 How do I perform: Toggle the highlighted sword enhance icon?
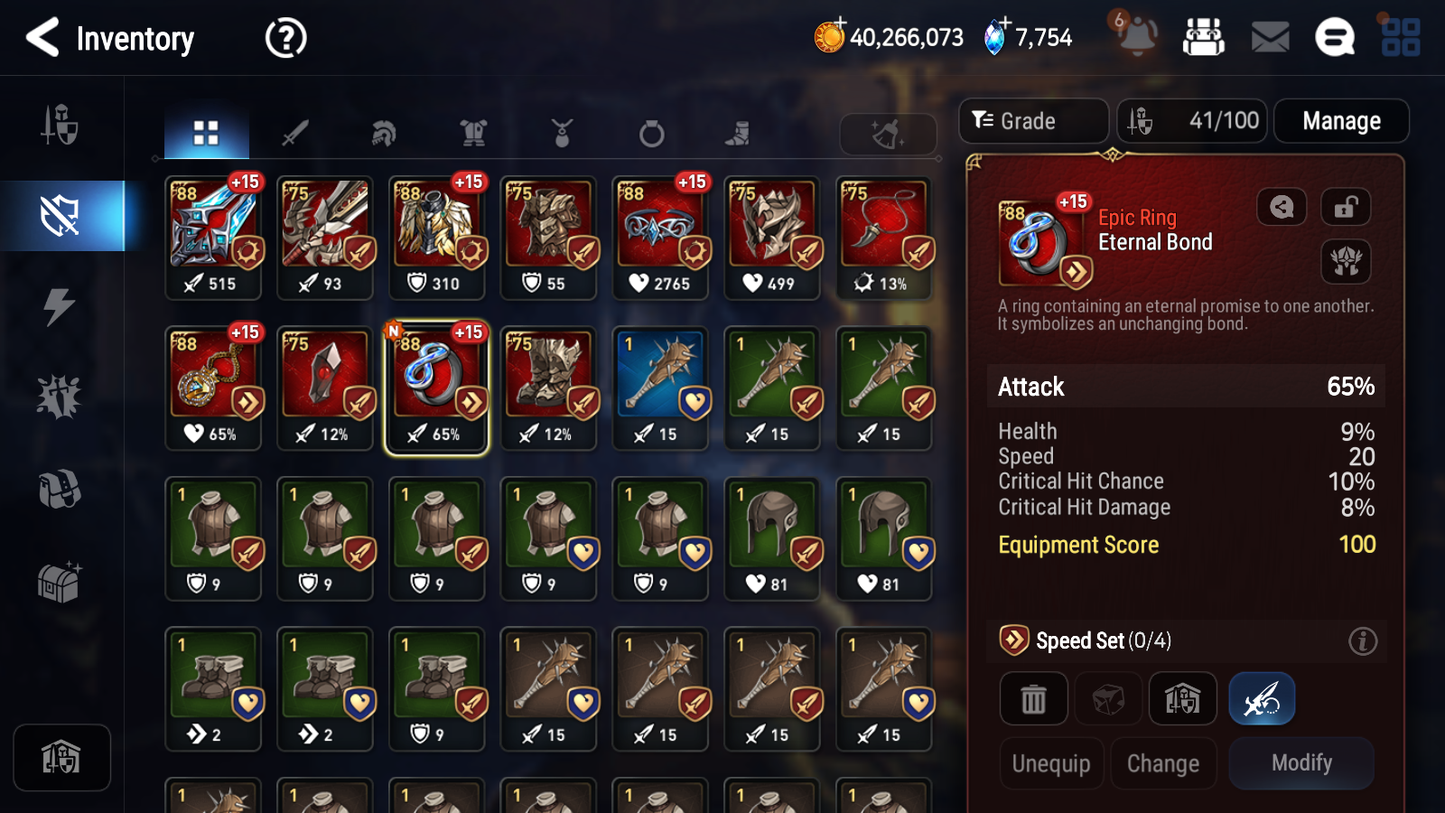coord(1262,699)
